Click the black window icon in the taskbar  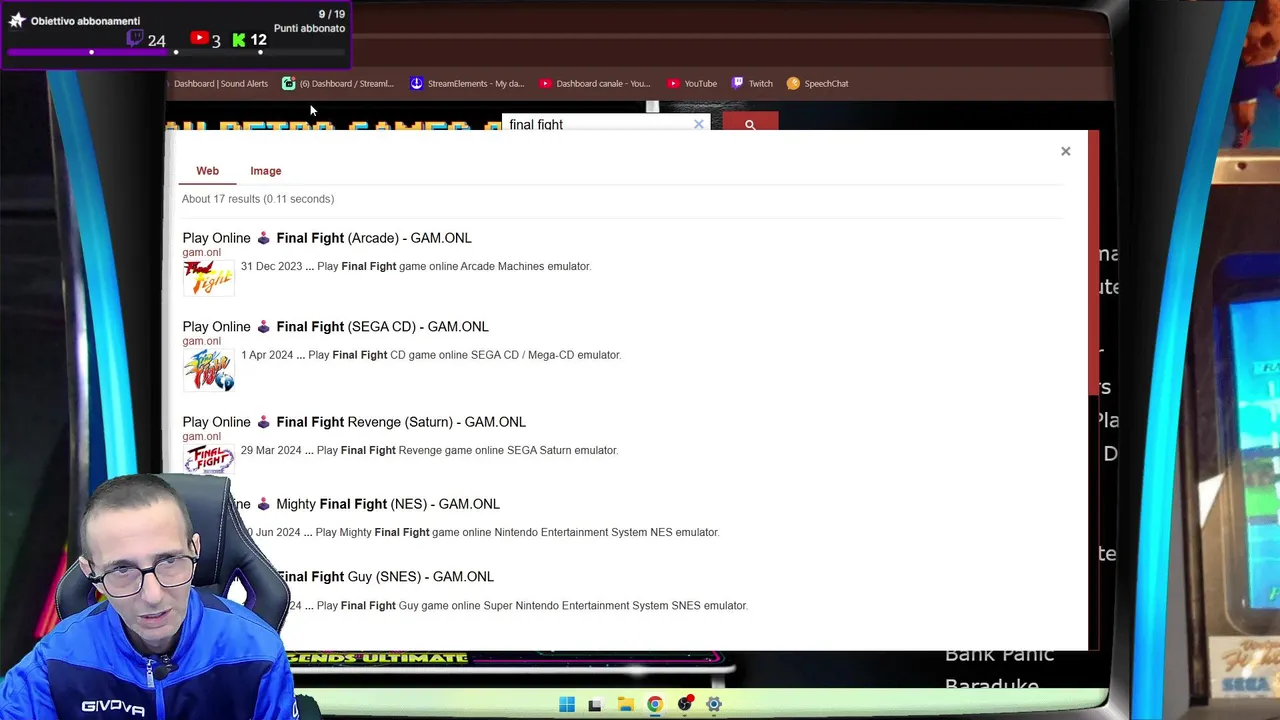pos(595,704)
